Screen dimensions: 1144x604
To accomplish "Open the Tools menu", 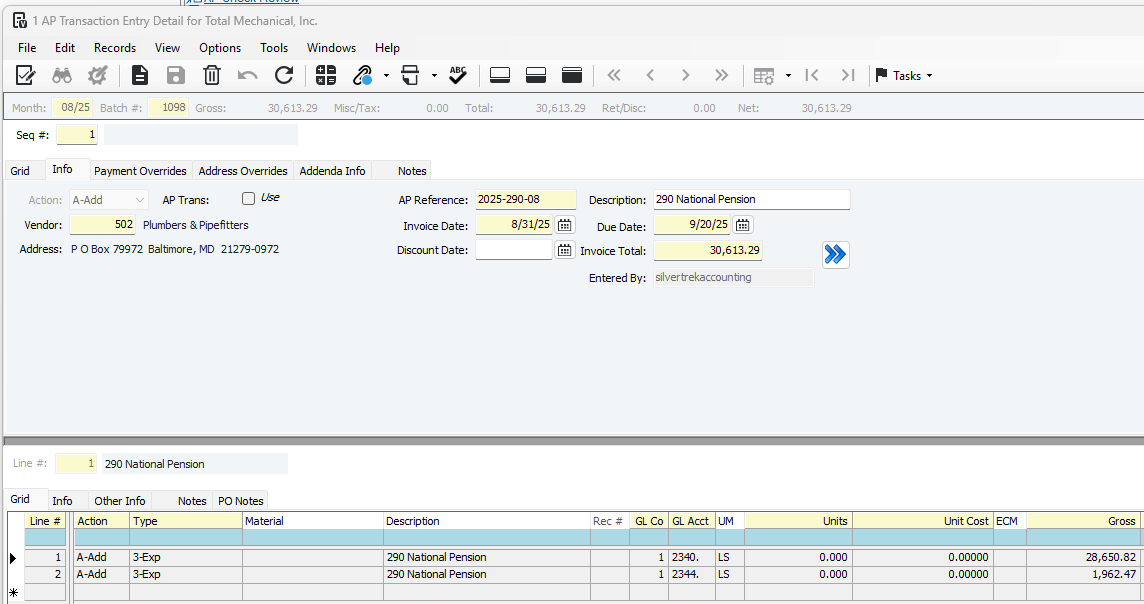I will tap(274, 47).
